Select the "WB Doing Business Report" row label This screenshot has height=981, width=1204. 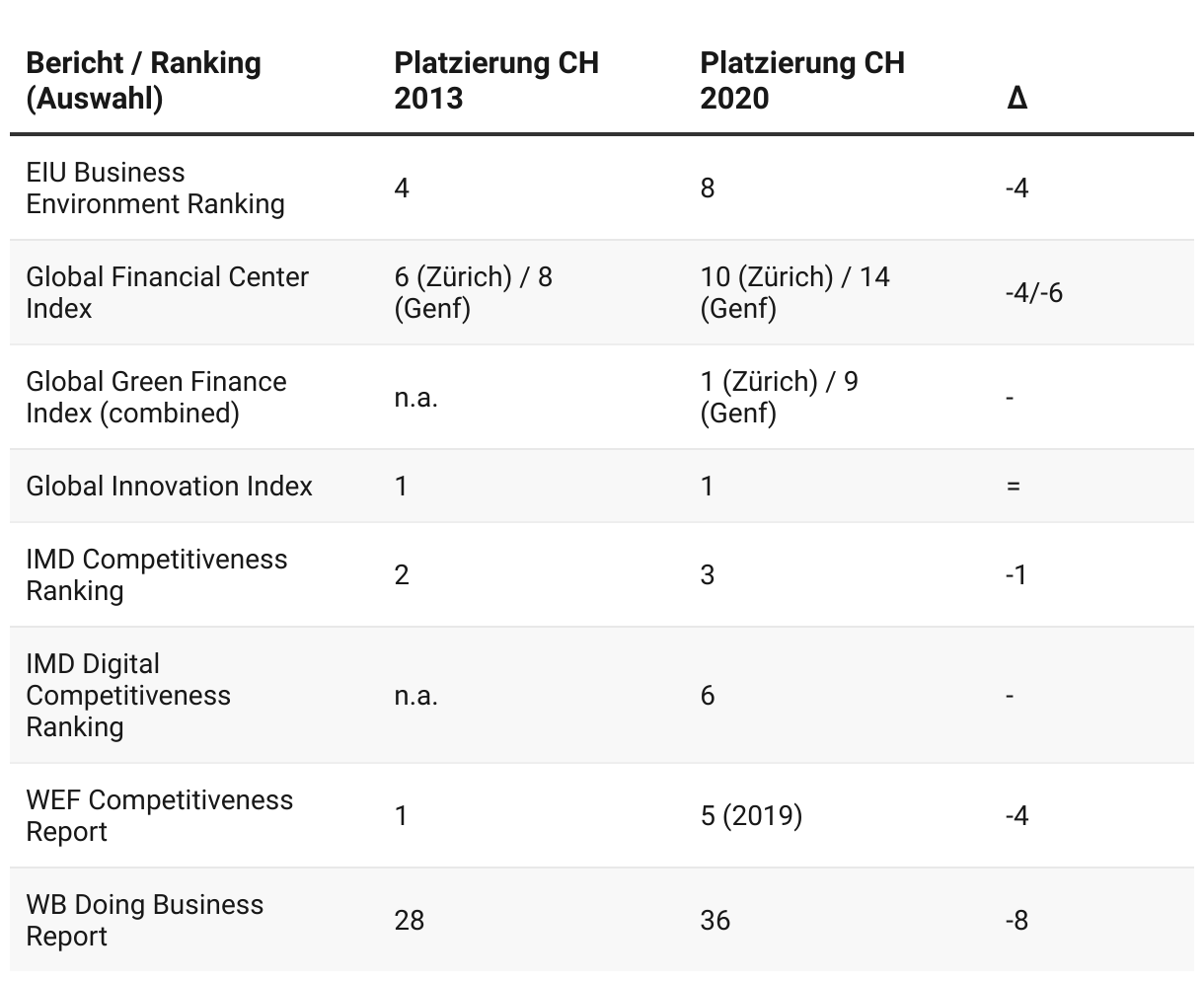(144, 920)
